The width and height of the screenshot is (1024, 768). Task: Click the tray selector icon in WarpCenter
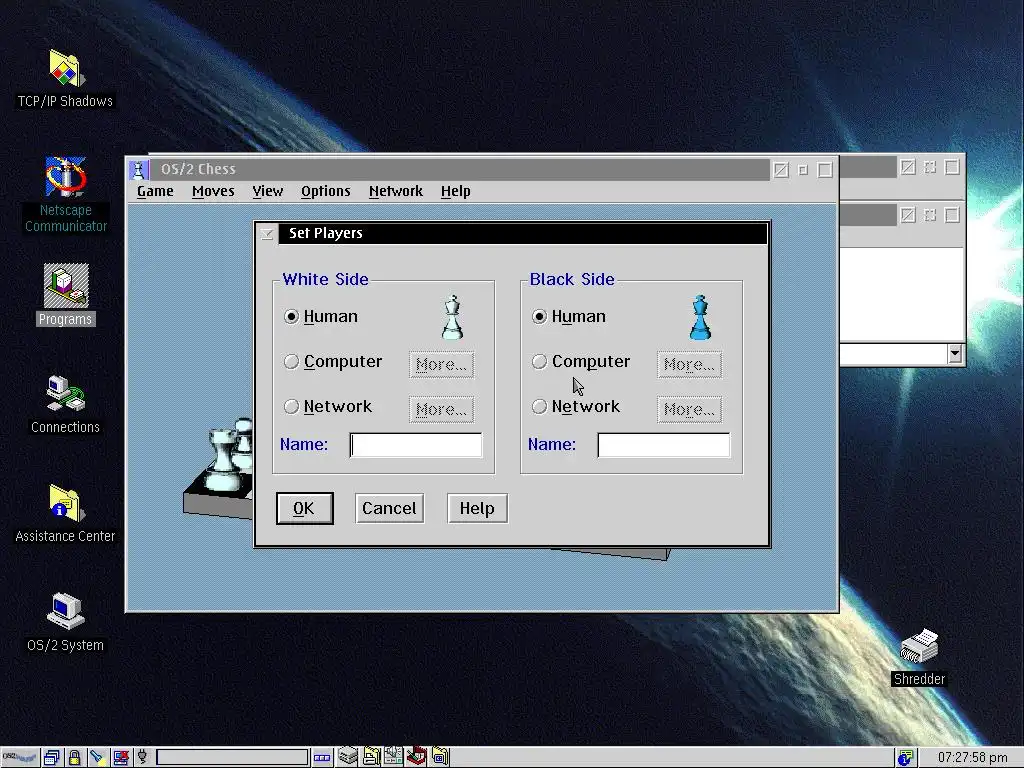point(322,758)
